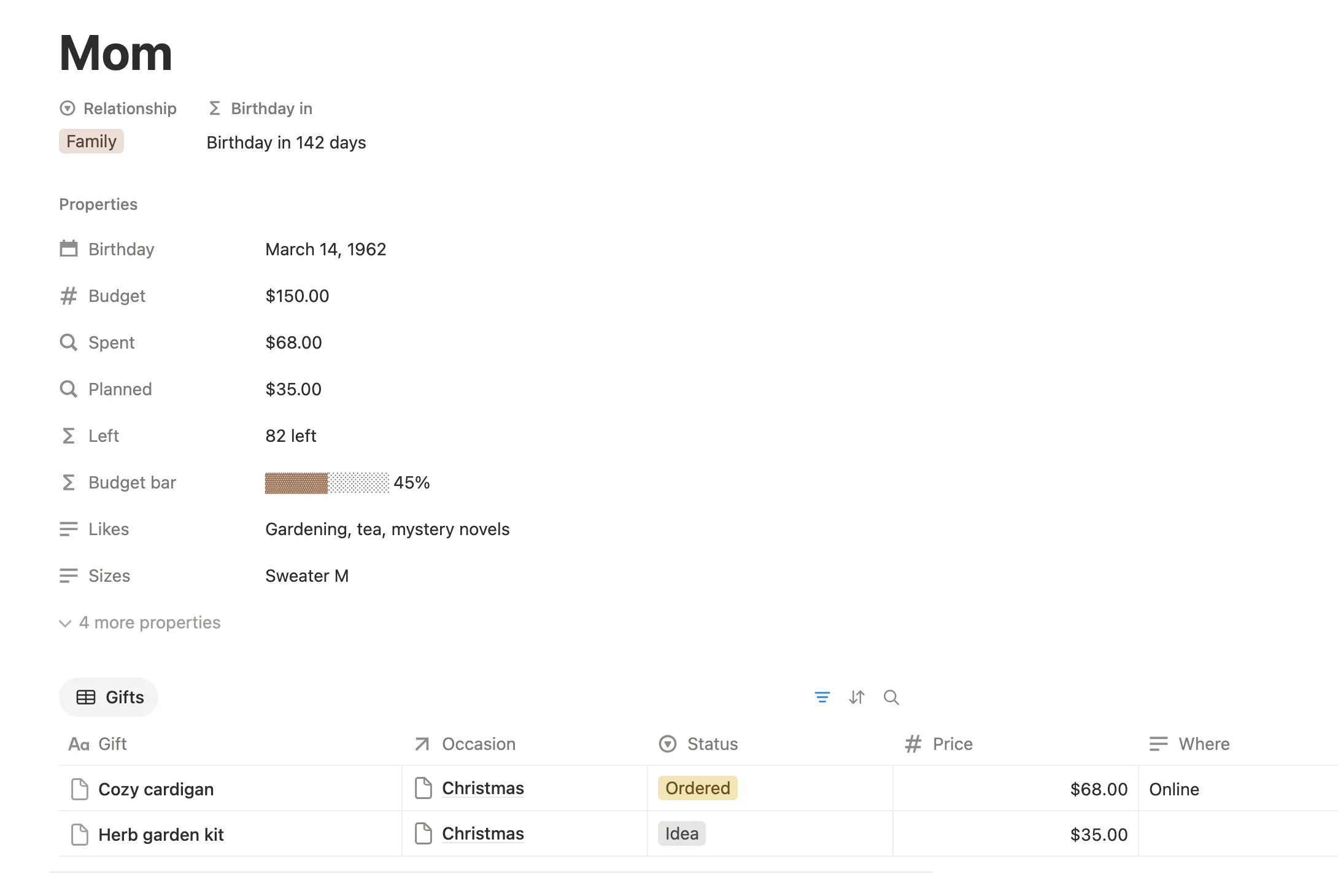Open the Status column header menu
The image size is (1338, 896).
770,744
